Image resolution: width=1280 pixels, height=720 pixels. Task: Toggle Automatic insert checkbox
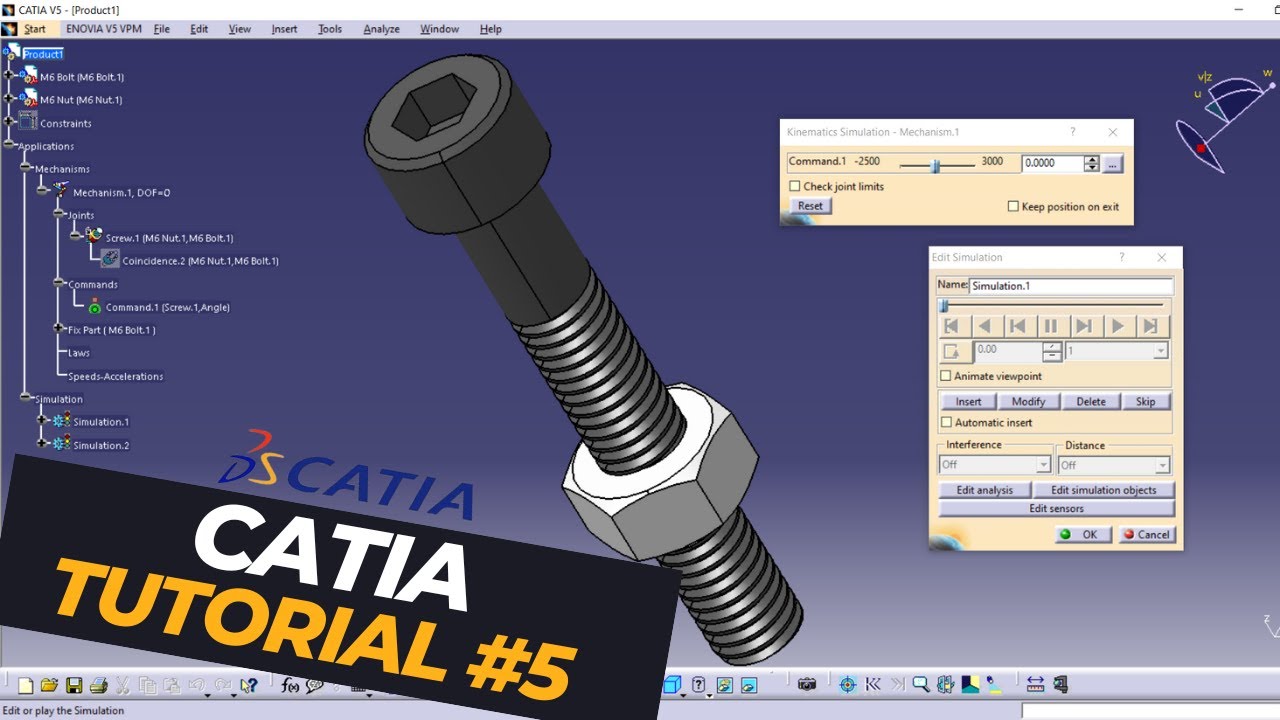(x=946, y=422)
